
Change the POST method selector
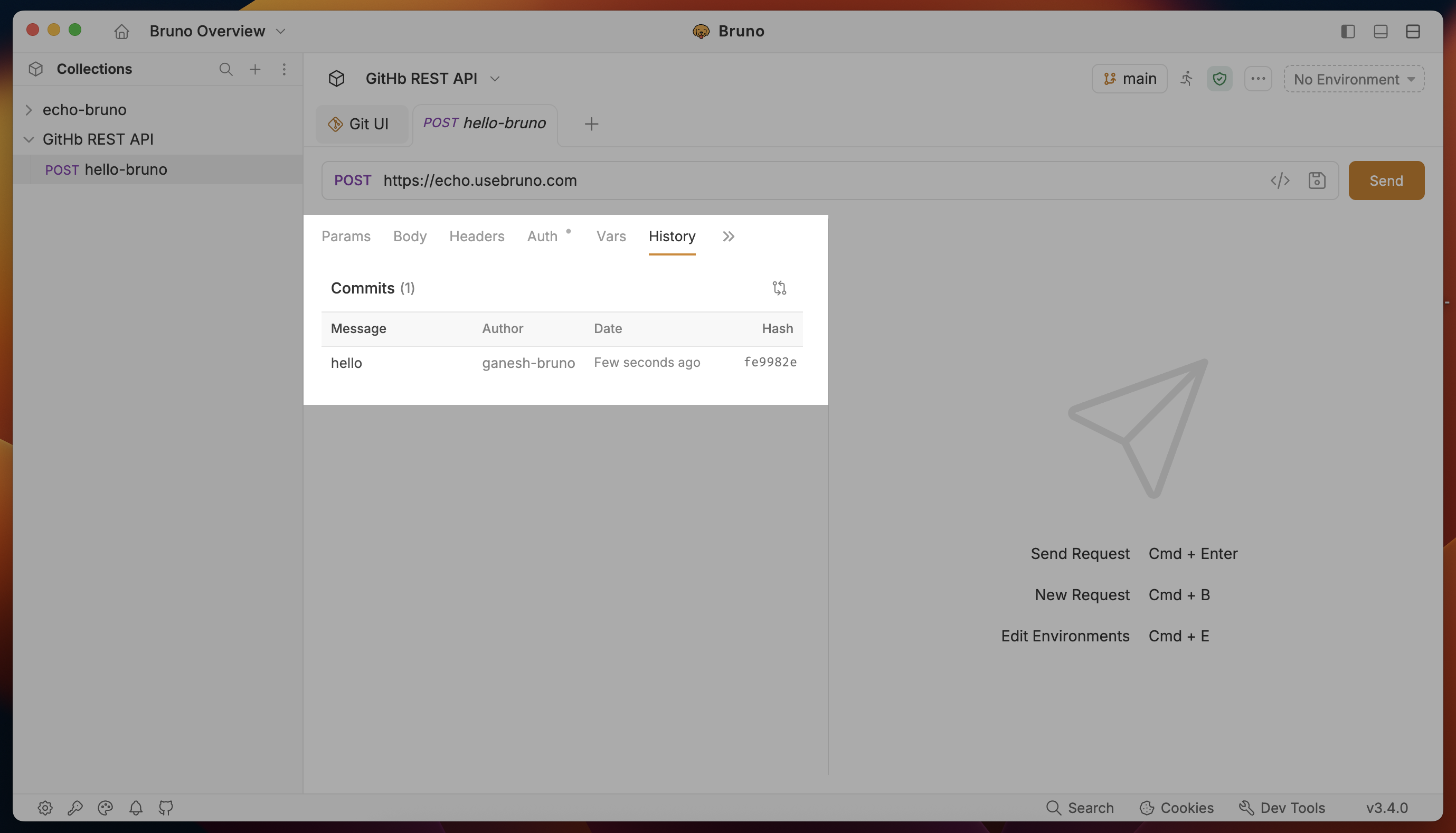(353, 180)
